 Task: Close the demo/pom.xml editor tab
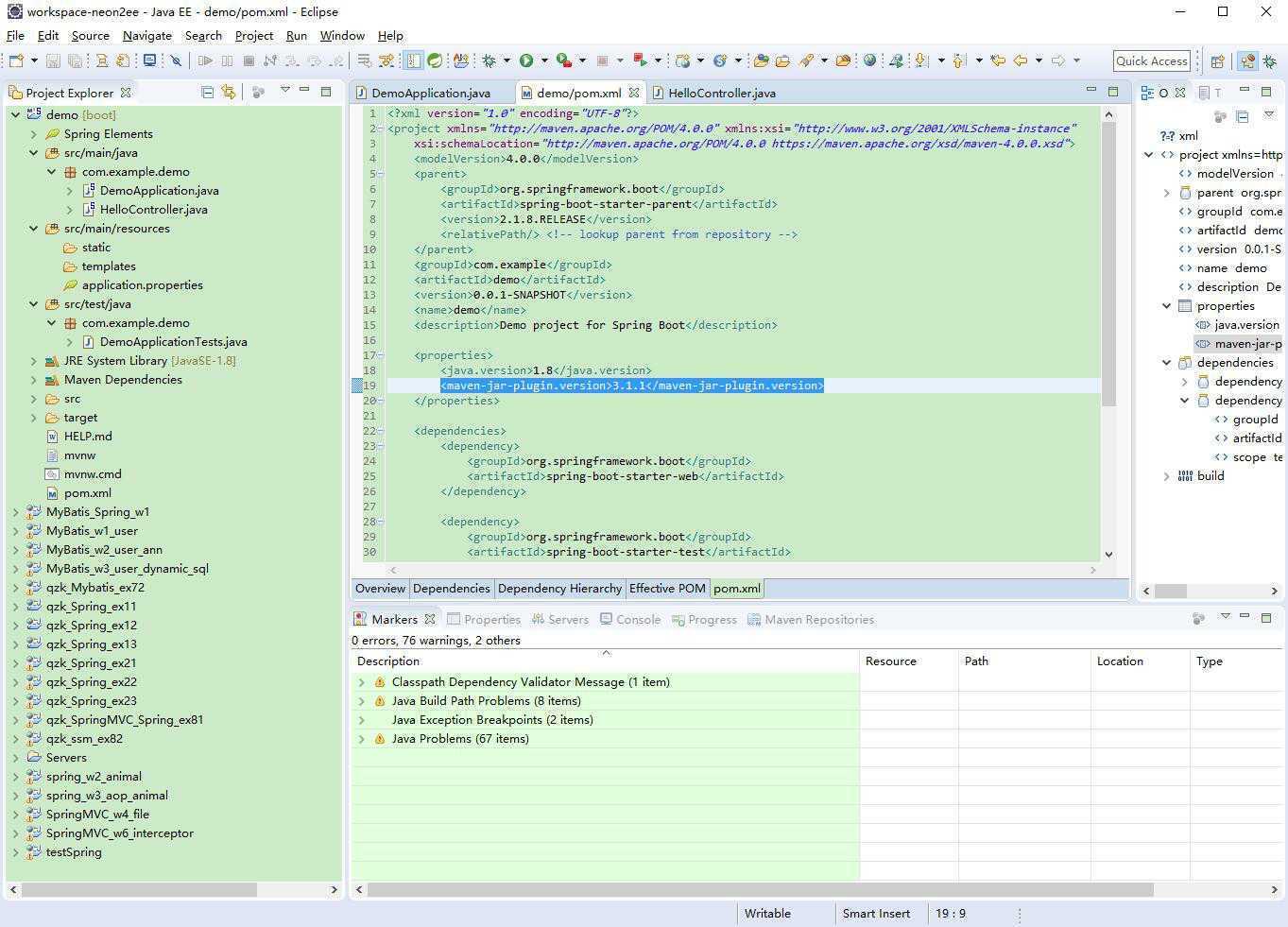[634, 92]
